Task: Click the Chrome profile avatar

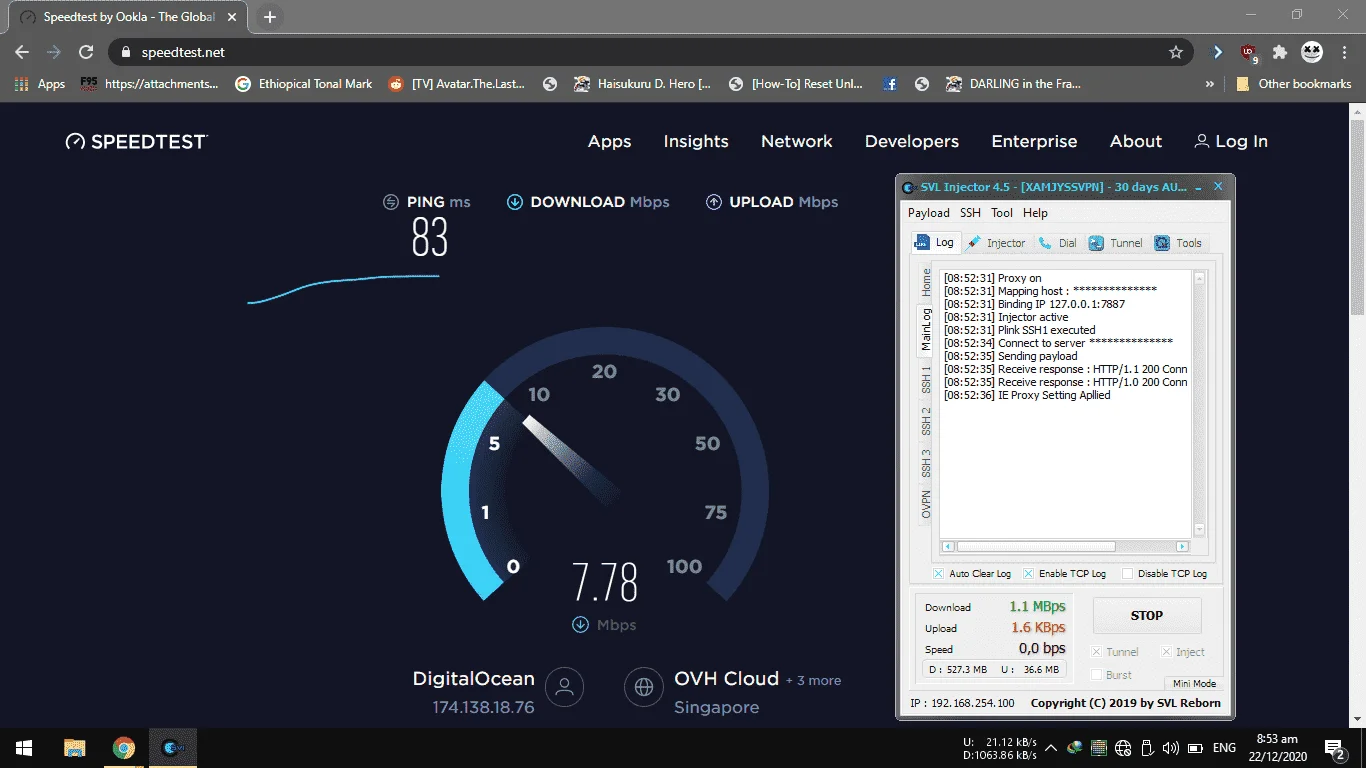Action: pyautogui.click(x=1311, y=52)
